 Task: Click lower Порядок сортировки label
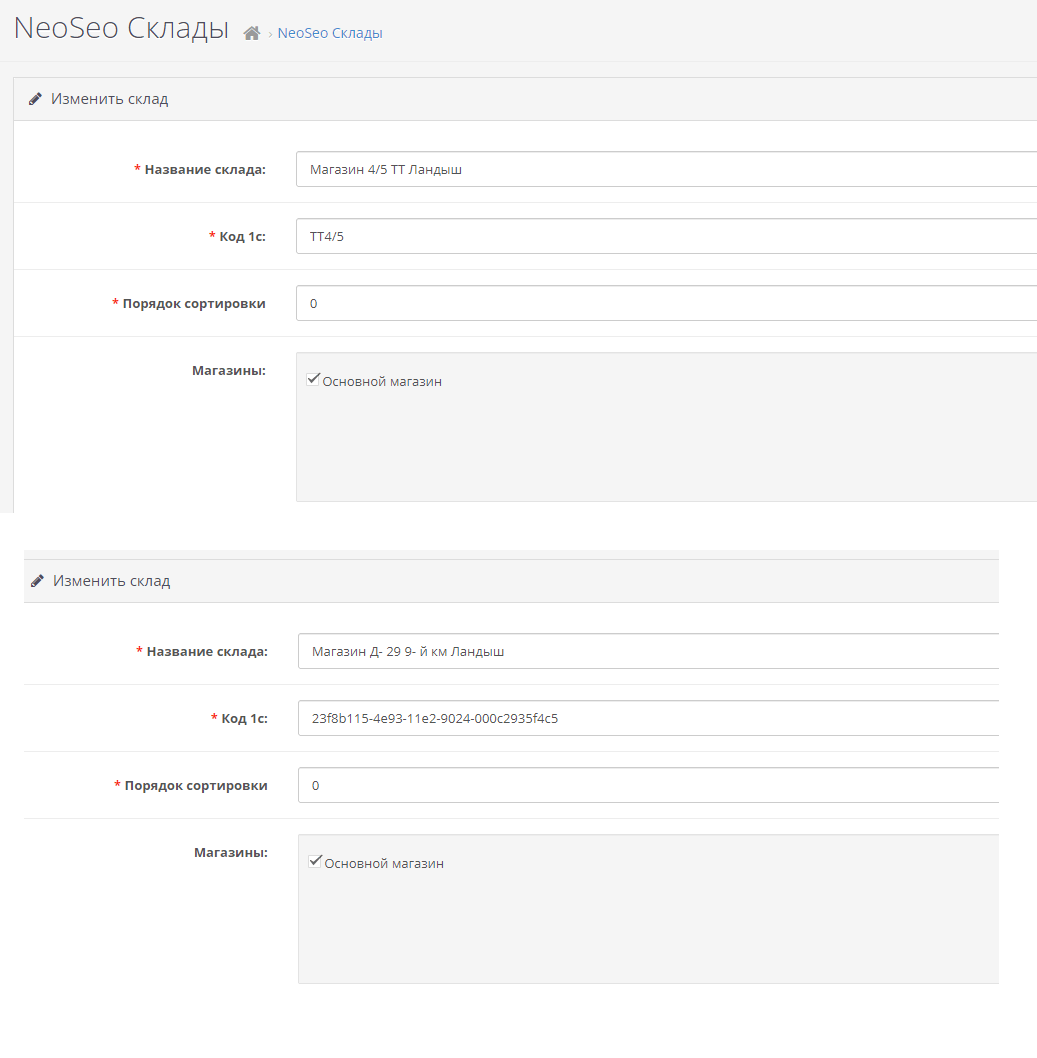(x=196, y=785)
